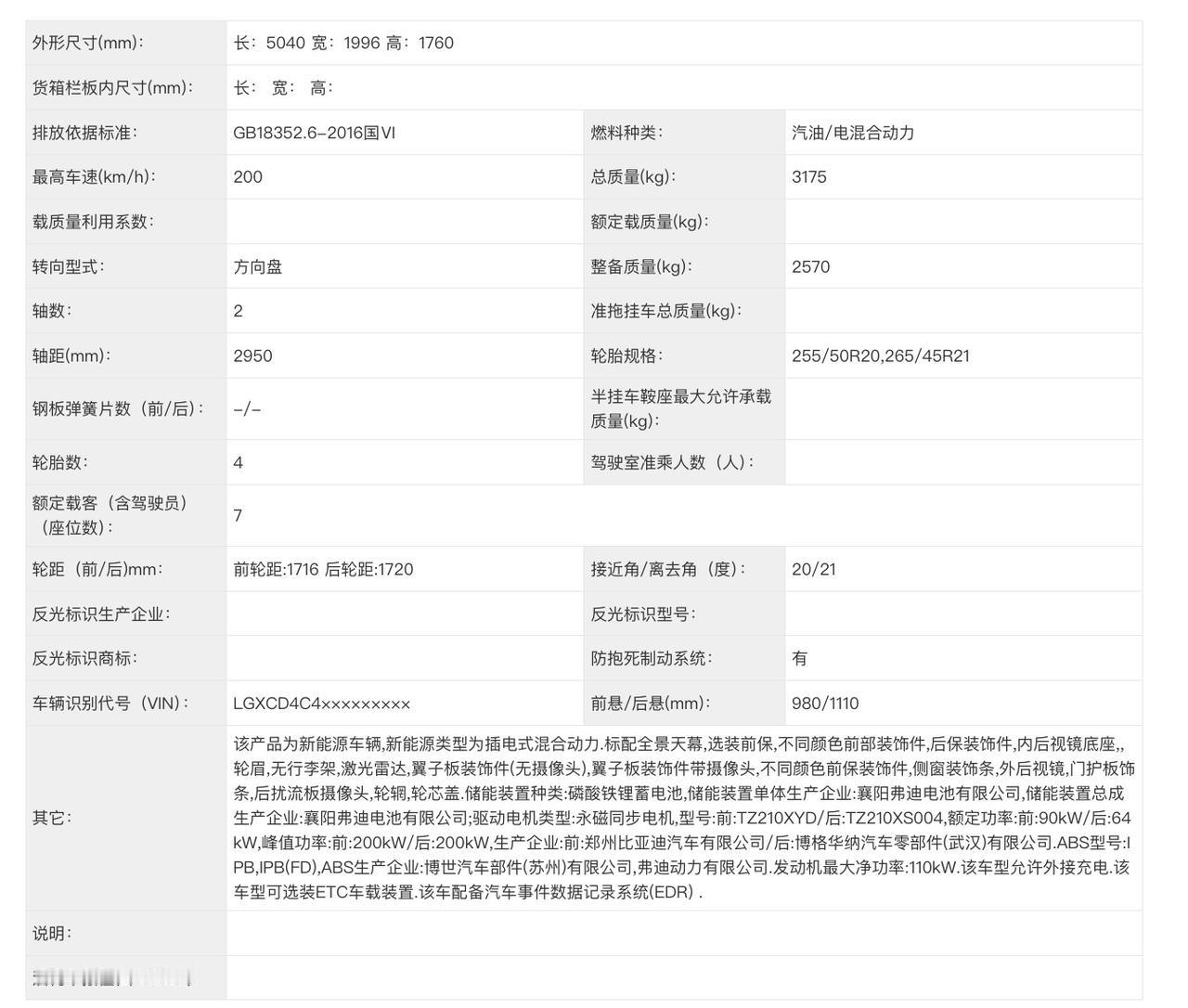Click the remarks paragraph starting 该产品为新能源车辆
1188x1008 pixels.
coord(684,818)
